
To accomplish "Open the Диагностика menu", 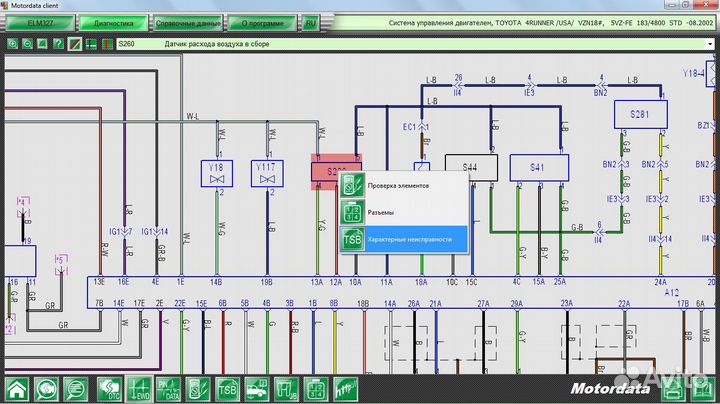I will [x=113, y=21].
